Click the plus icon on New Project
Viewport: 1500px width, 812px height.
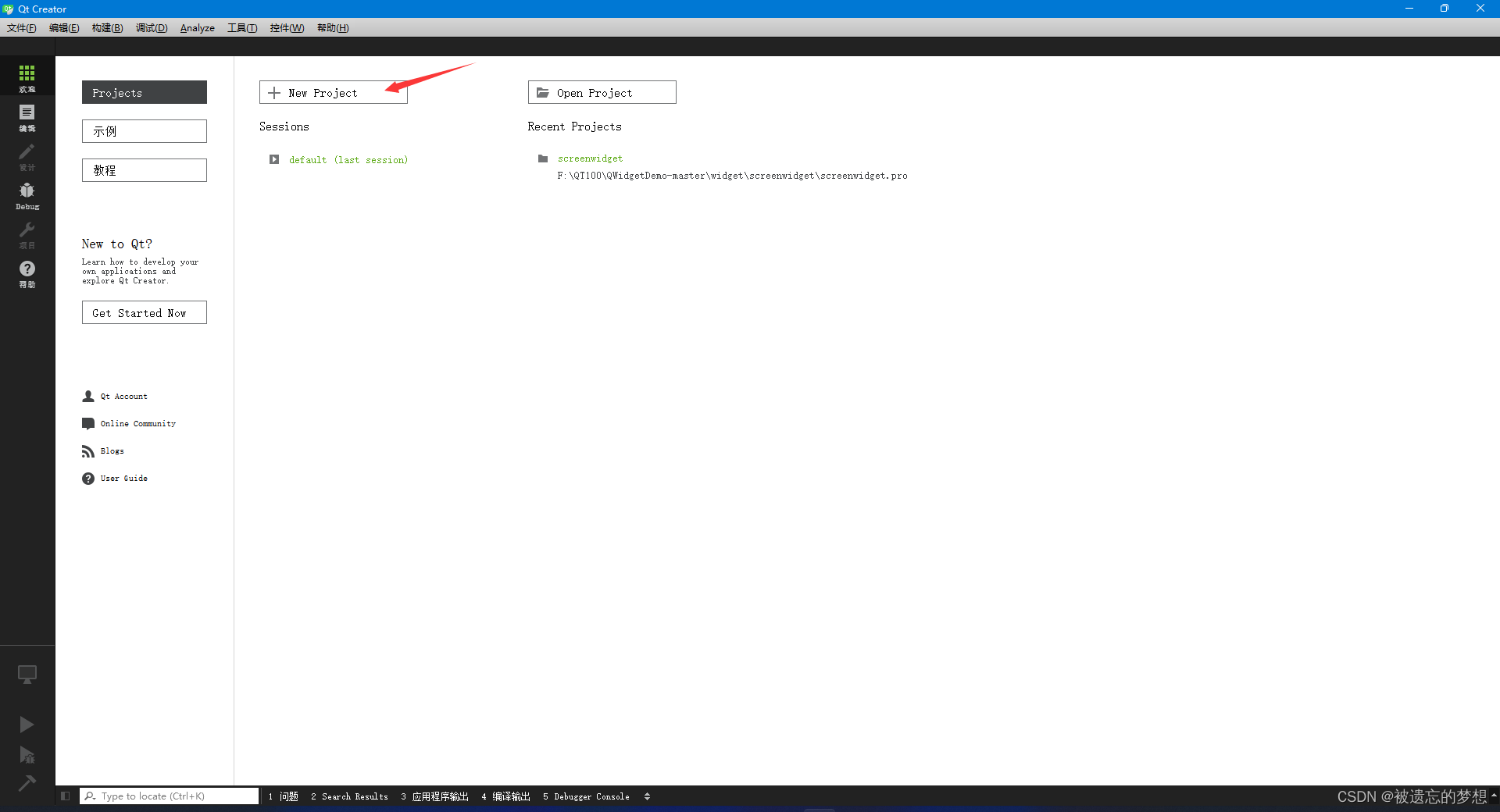(x=274, y=93)
